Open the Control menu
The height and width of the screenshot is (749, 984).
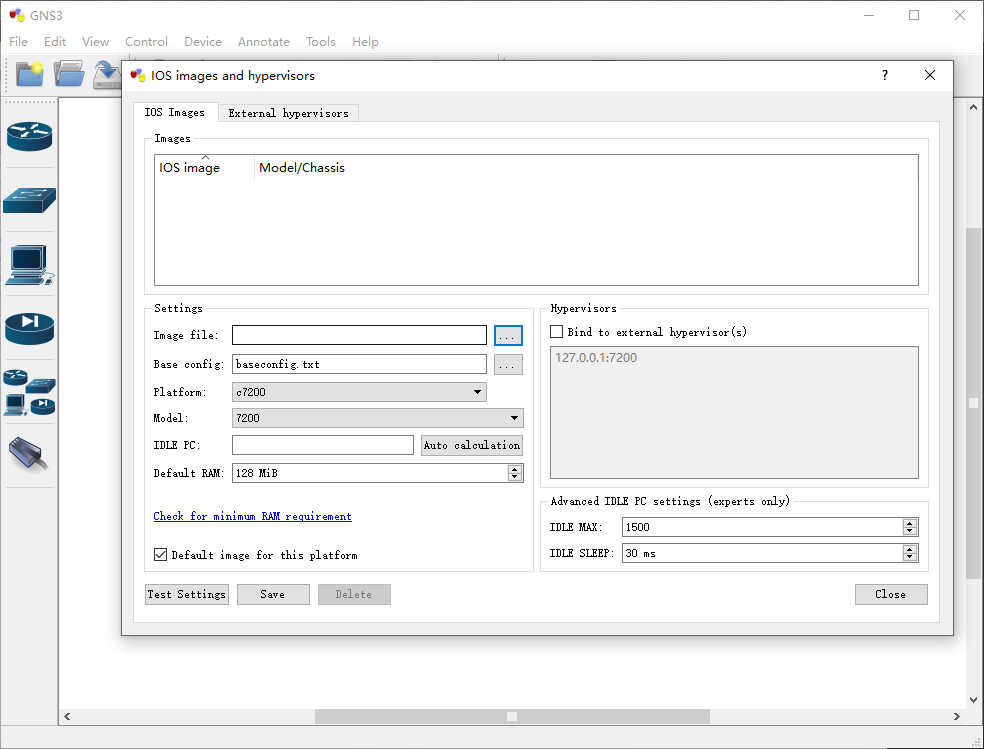pos(146,41)
